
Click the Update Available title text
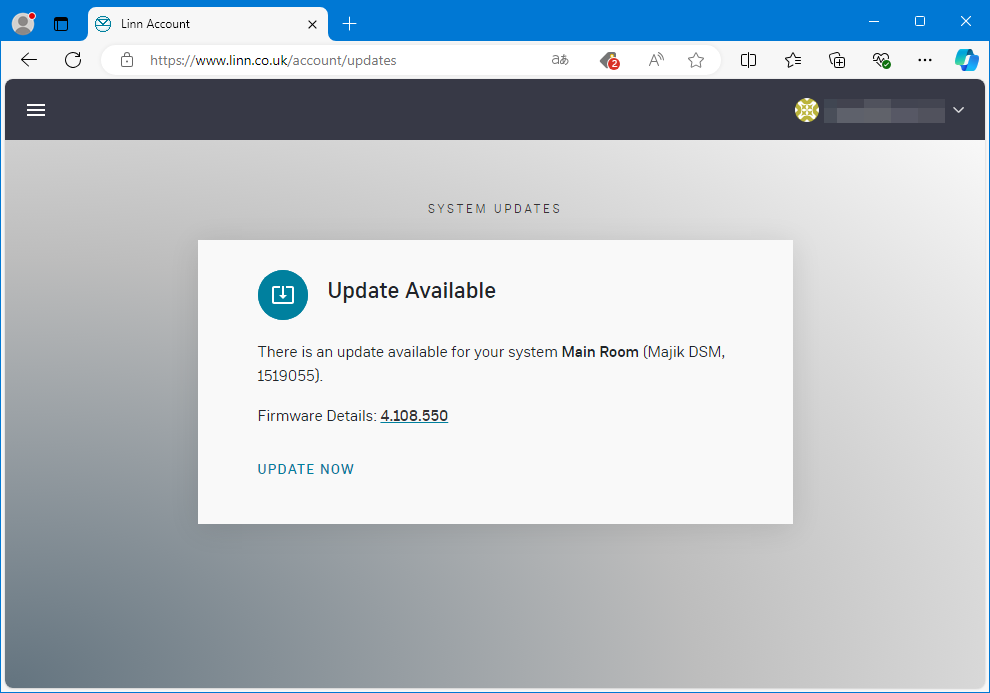tap(412, 290)
